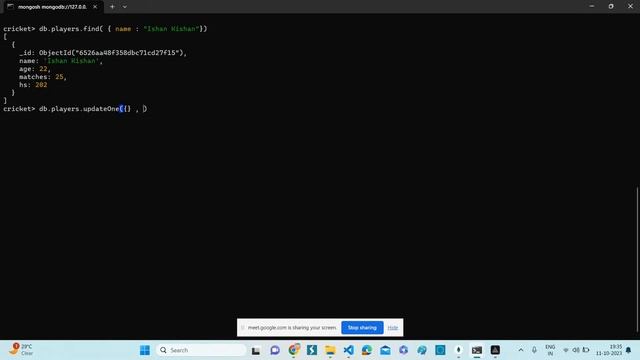Open the Chat app from the taskbar
This screenshot has width=640, height=360.
click(275, 350)
